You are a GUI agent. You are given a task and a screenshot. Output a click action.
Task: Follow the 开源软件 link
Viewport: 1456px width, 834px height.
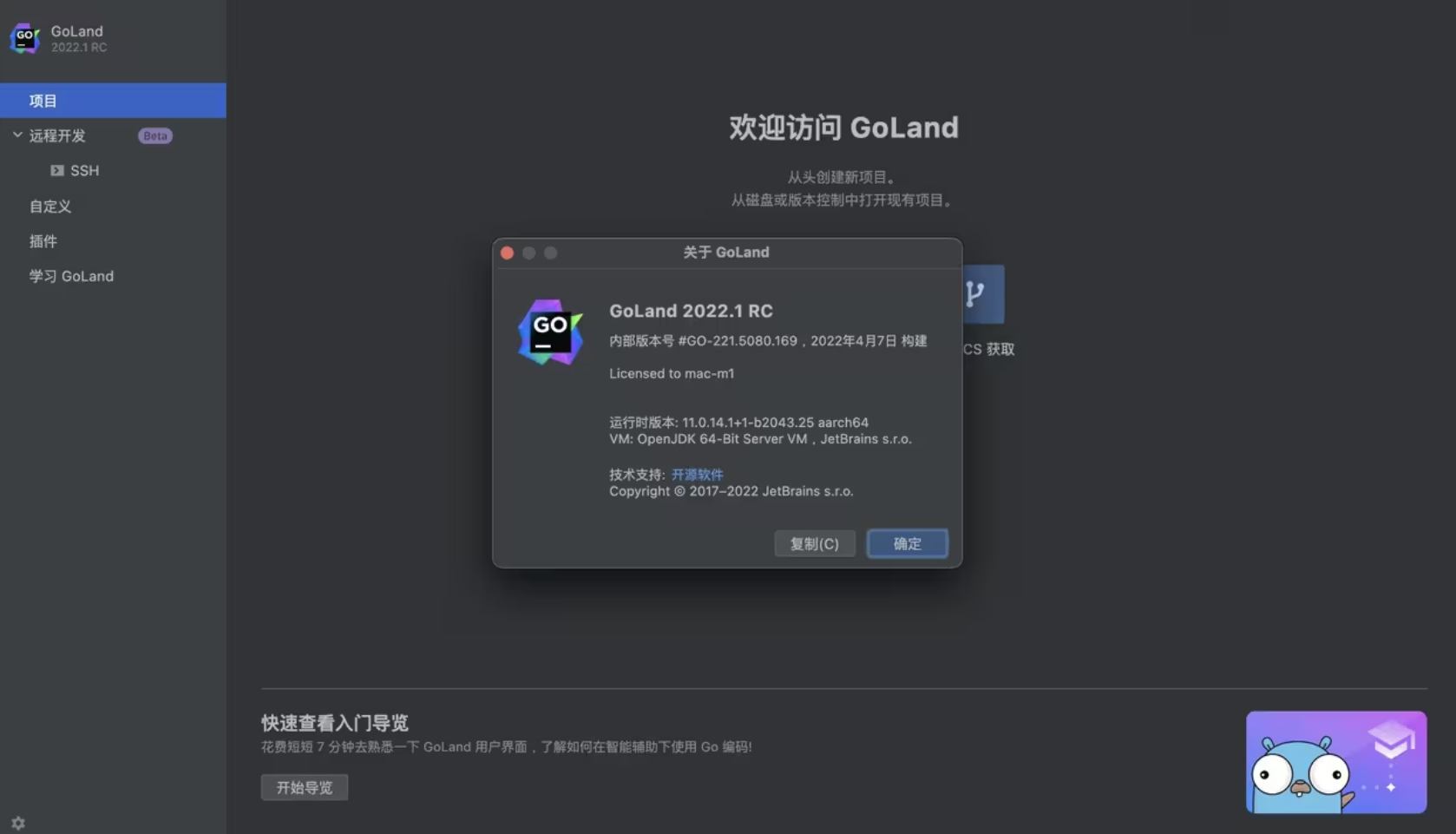697,475
